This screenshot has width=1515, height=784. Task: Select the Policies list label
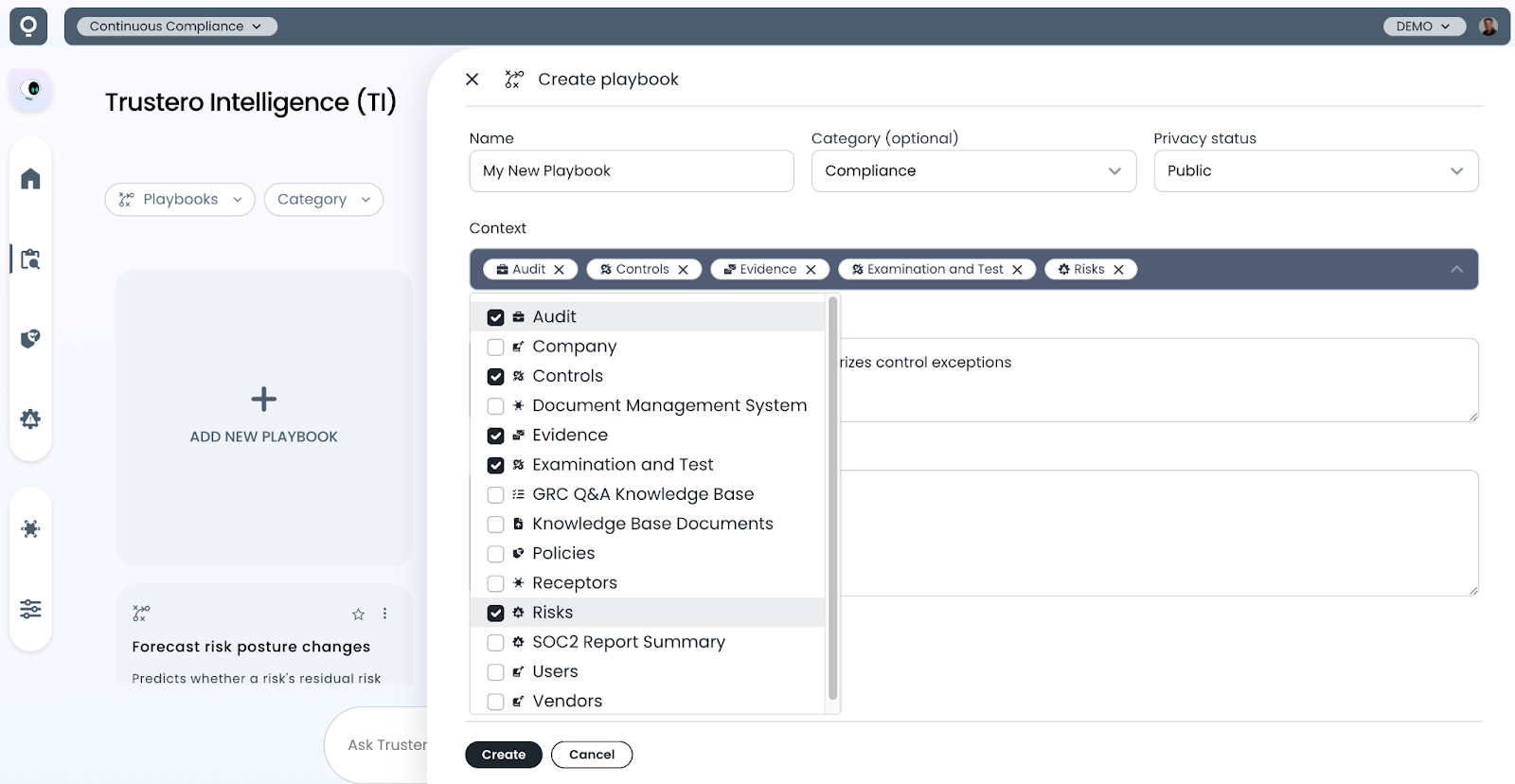(x=563, y=554)
